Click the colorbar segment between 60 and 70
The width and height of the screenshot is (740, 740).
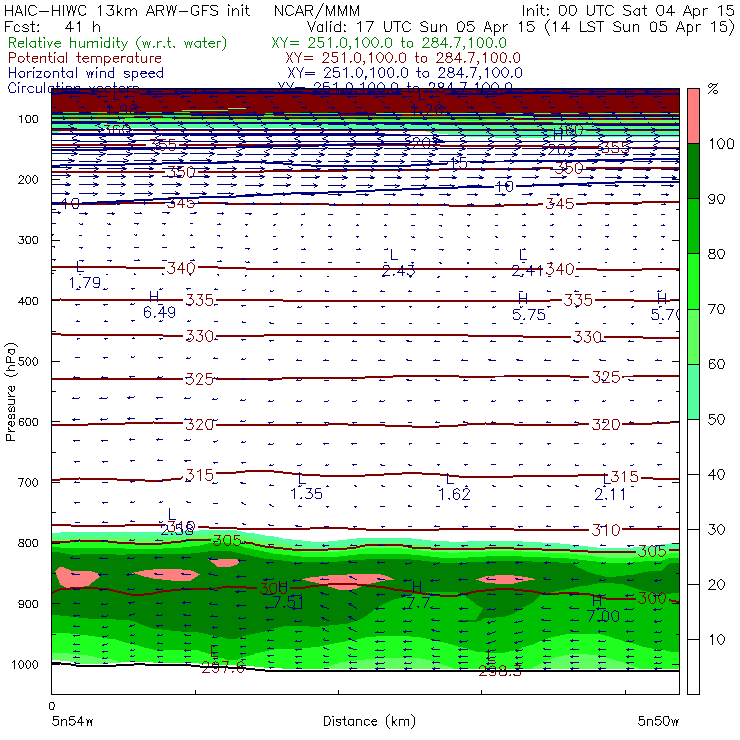point(693,336)
